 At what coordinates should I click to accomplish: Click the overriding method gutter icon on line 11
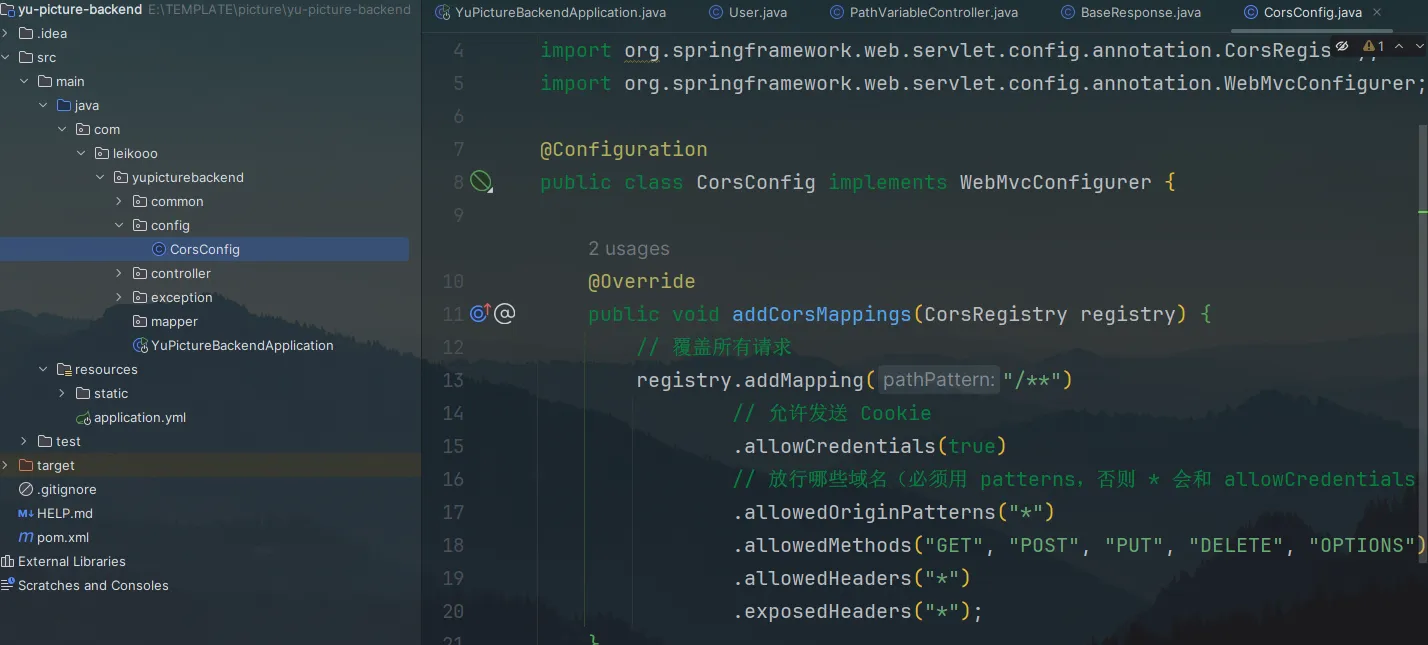click(x=480, y=314)
